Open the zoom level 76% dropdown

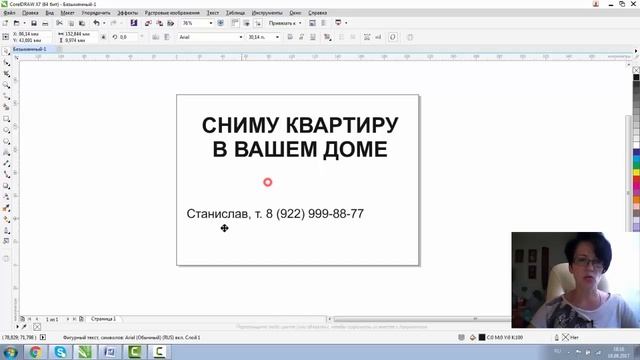coord(211,23)
